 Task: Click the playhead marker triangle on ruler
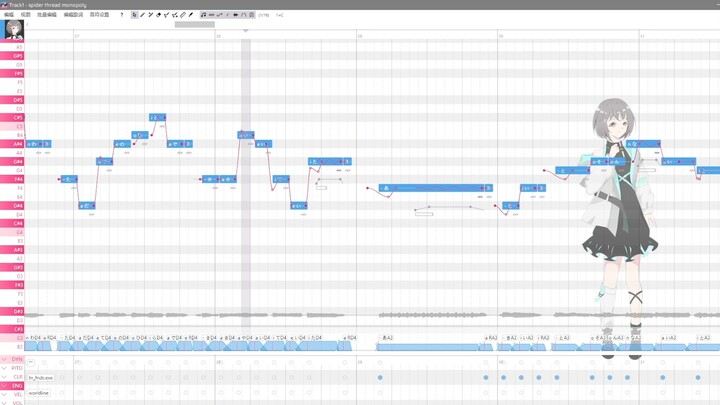[246, 31]
